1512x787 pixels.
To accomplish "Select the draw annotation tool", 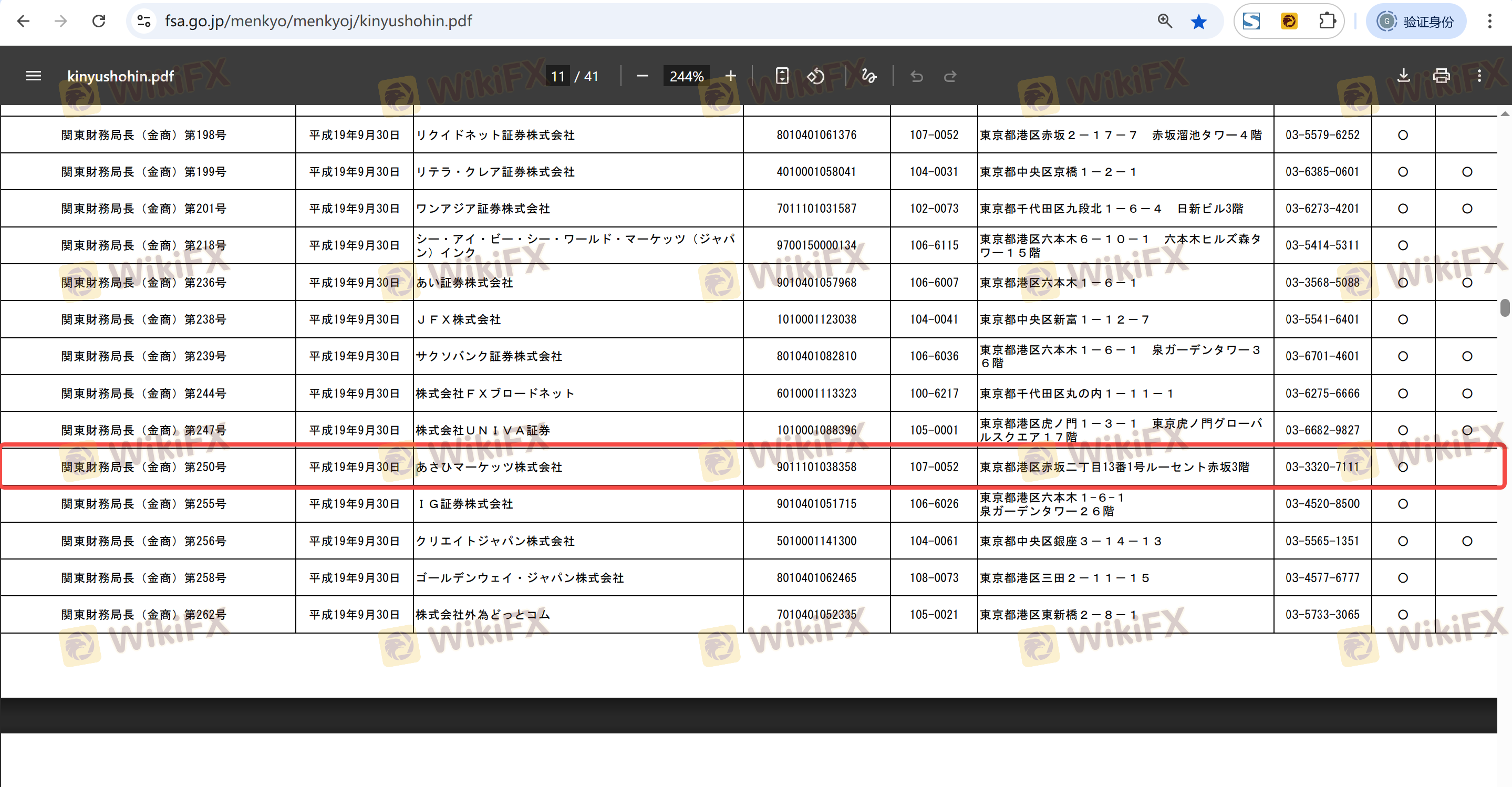I will (x=869, y=76).
